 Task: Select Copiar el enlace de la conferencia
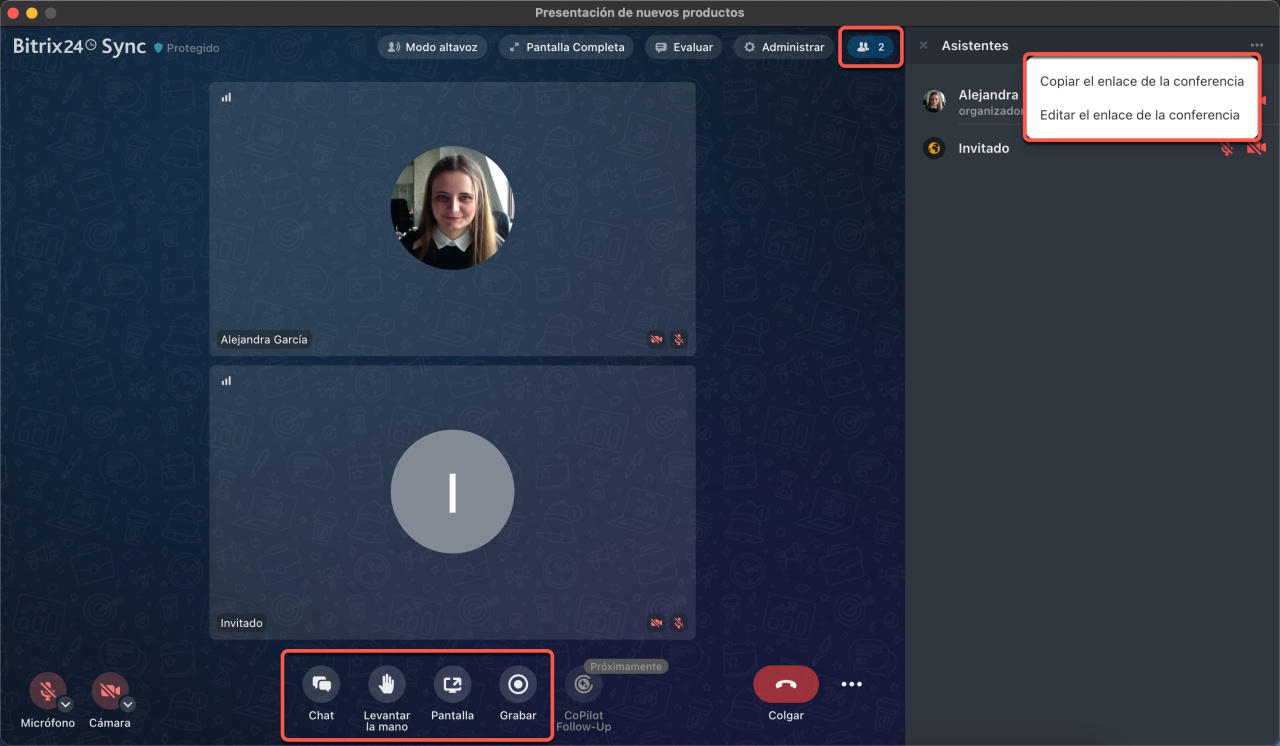pos(1141,81)
